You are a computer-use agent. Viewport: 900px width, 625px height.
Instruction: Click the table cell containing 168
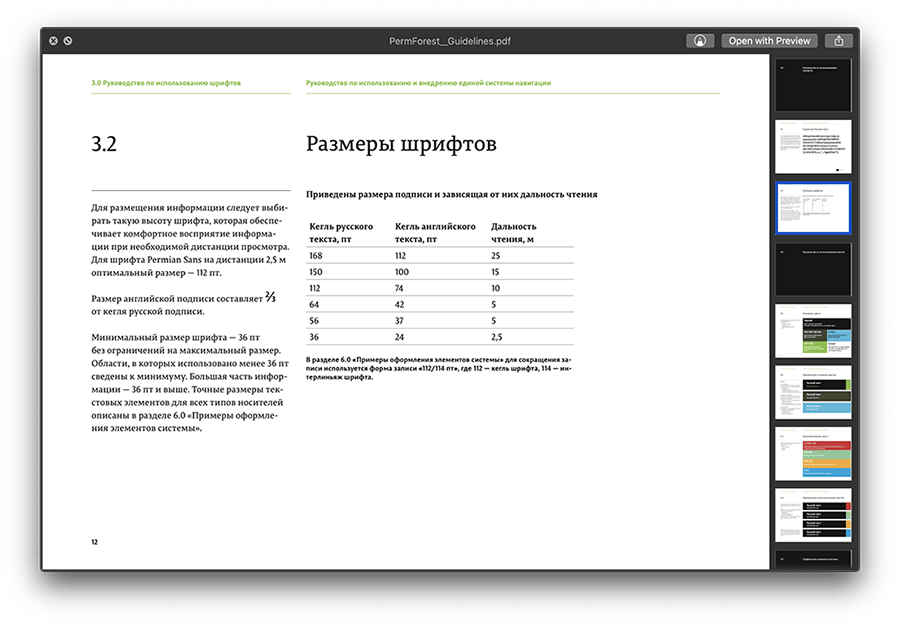[x=318, y=256]
